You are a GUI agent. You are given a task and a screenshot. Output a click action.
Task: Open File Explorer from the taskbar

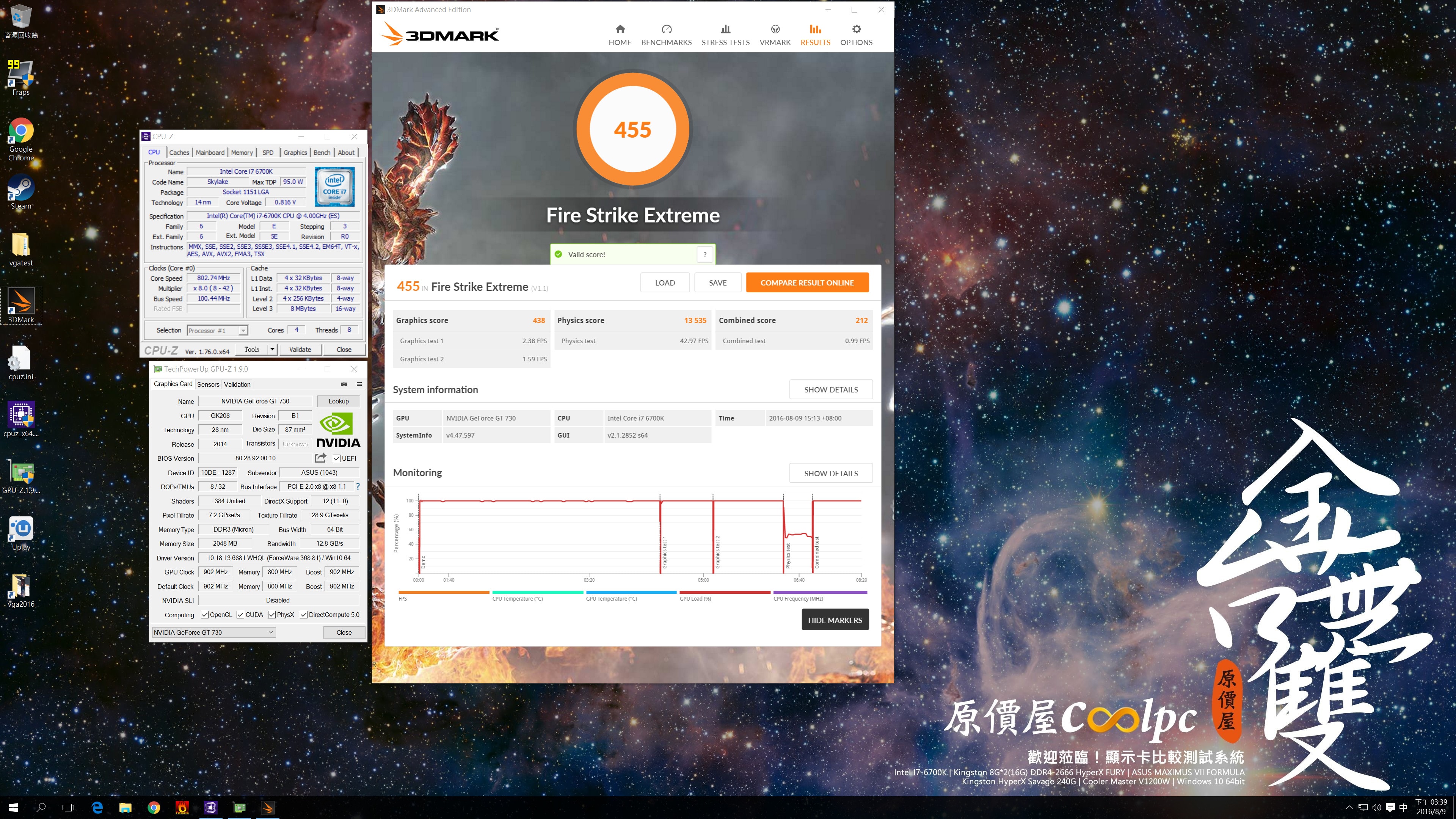coord(125,807)
